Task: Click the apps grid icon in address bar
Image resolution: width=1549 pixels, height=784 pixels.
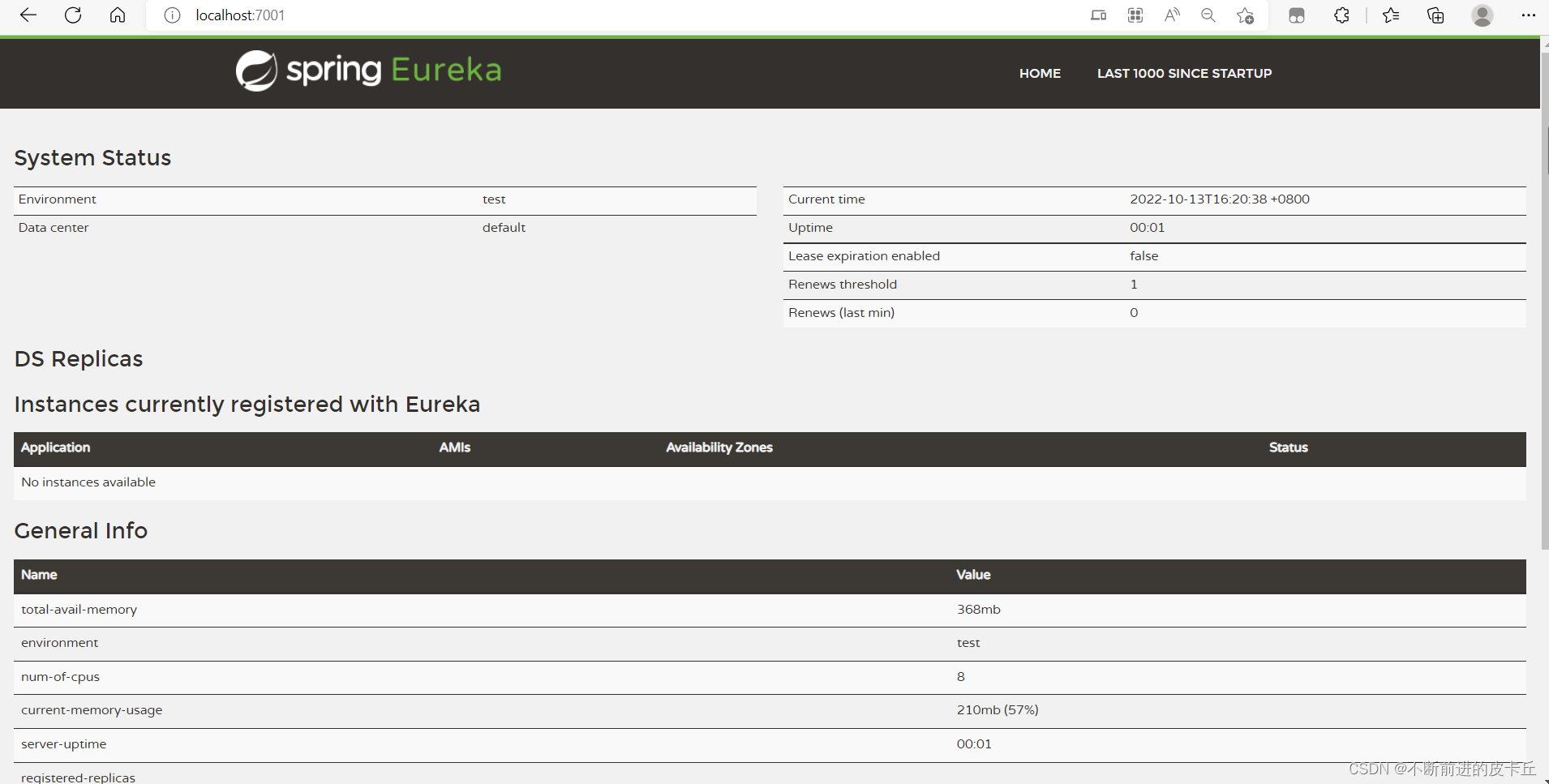Action: [1135, 15]
